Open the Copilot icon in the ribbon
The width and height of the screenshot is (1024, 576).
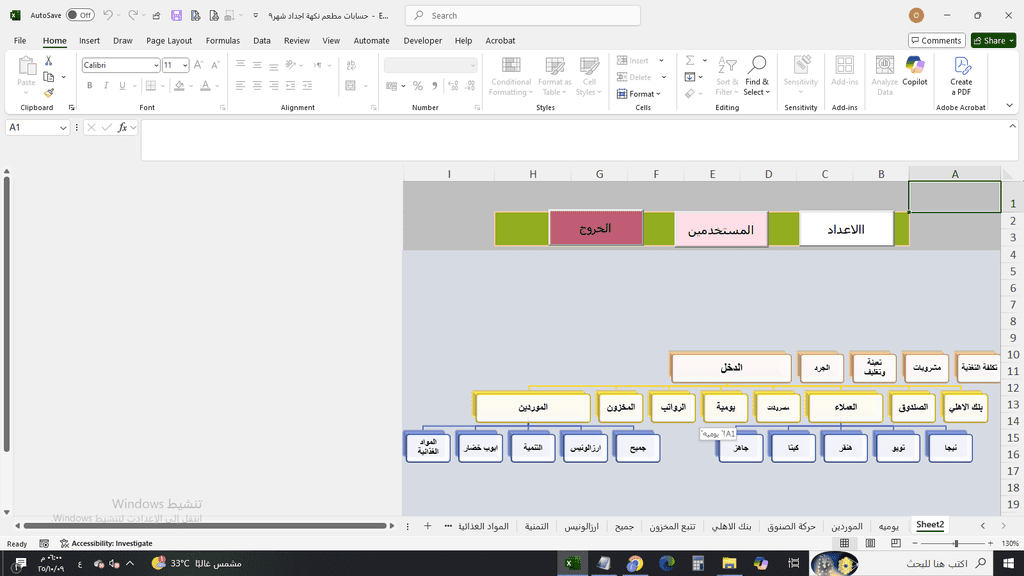point(915,70)
